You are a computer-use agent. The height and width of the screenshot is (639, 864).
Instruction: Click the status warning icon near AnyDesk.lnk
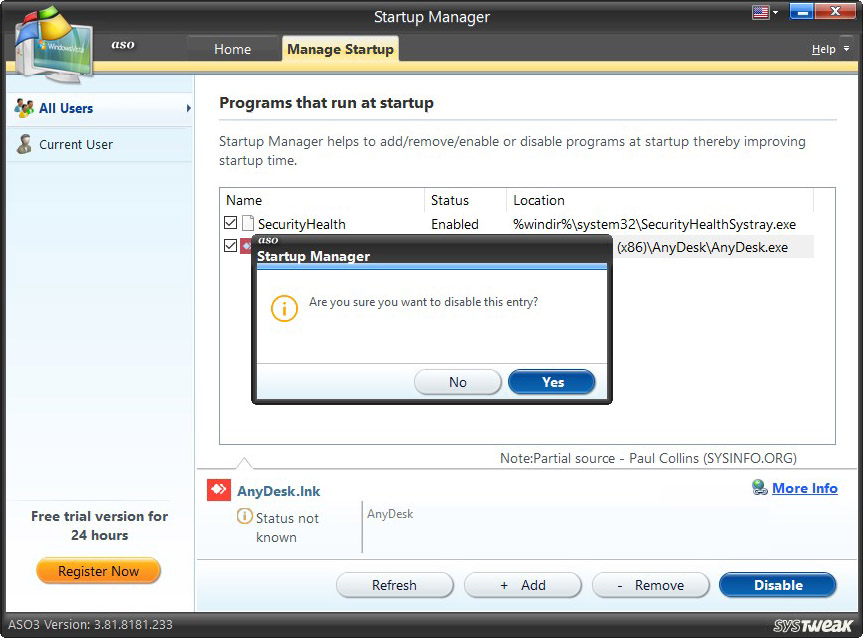(x=243, y=517)
